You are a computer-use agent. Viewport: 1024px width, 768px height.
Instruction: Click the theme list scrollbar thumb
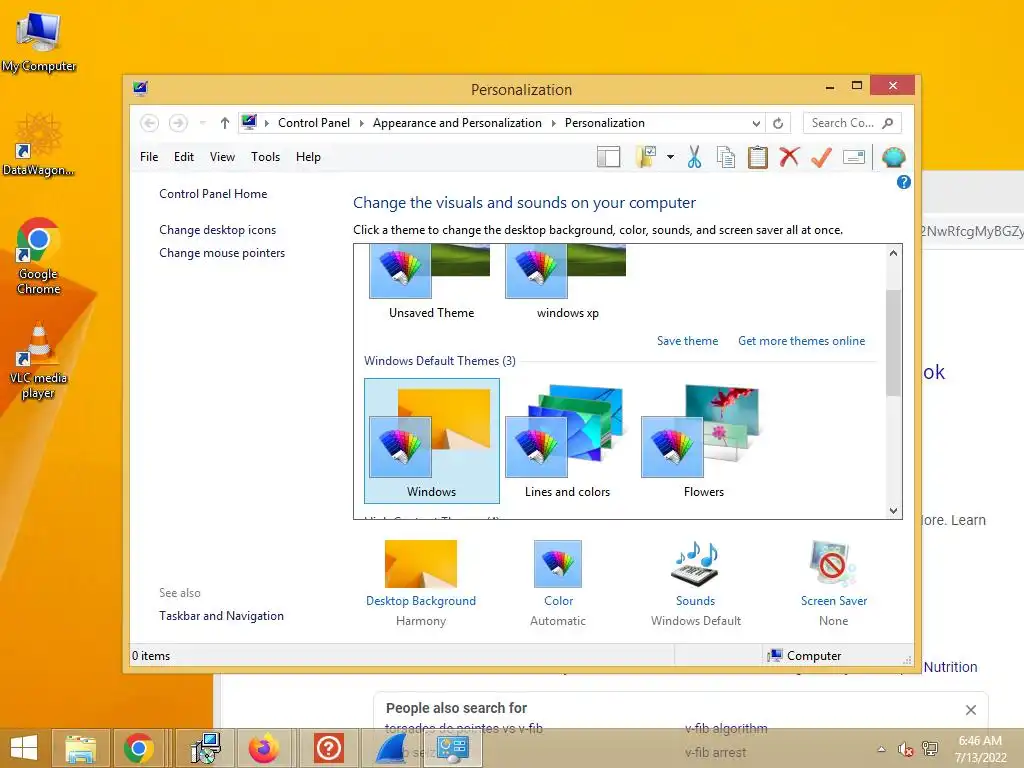(x=893, y=342)
